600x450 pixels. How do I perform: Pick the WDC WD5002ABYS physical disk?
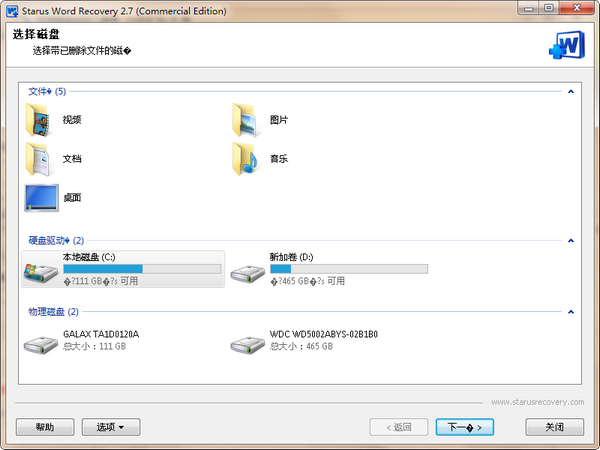coord(246,341)
